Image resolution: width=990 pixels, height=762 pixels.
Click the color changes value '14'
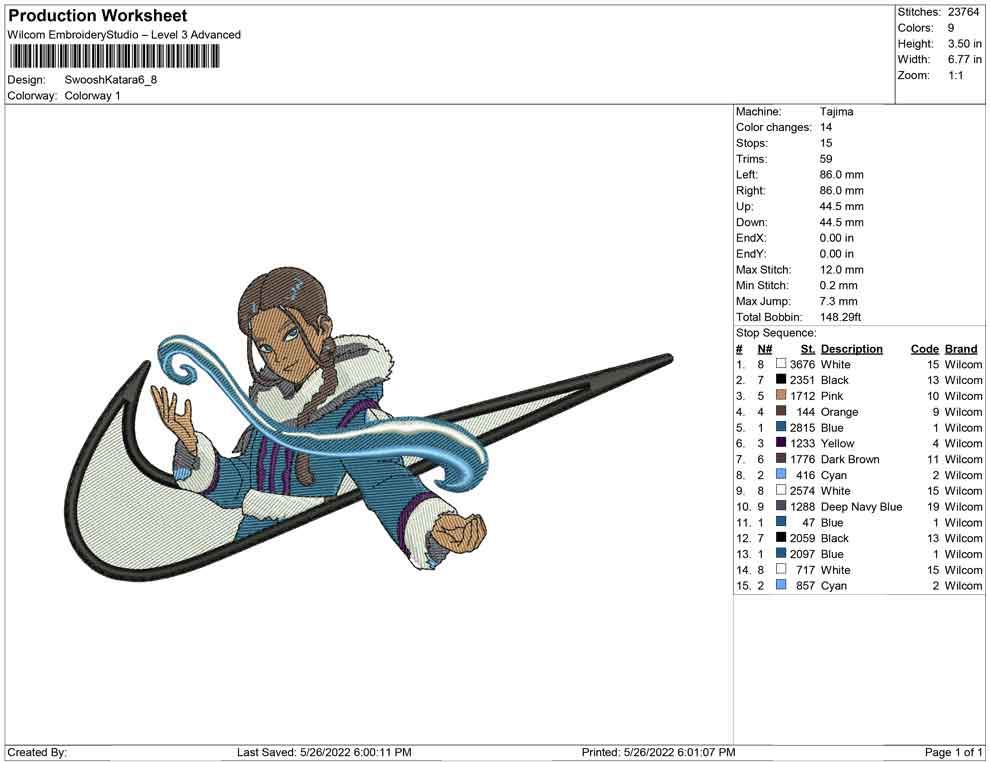(x=826, y=127)
